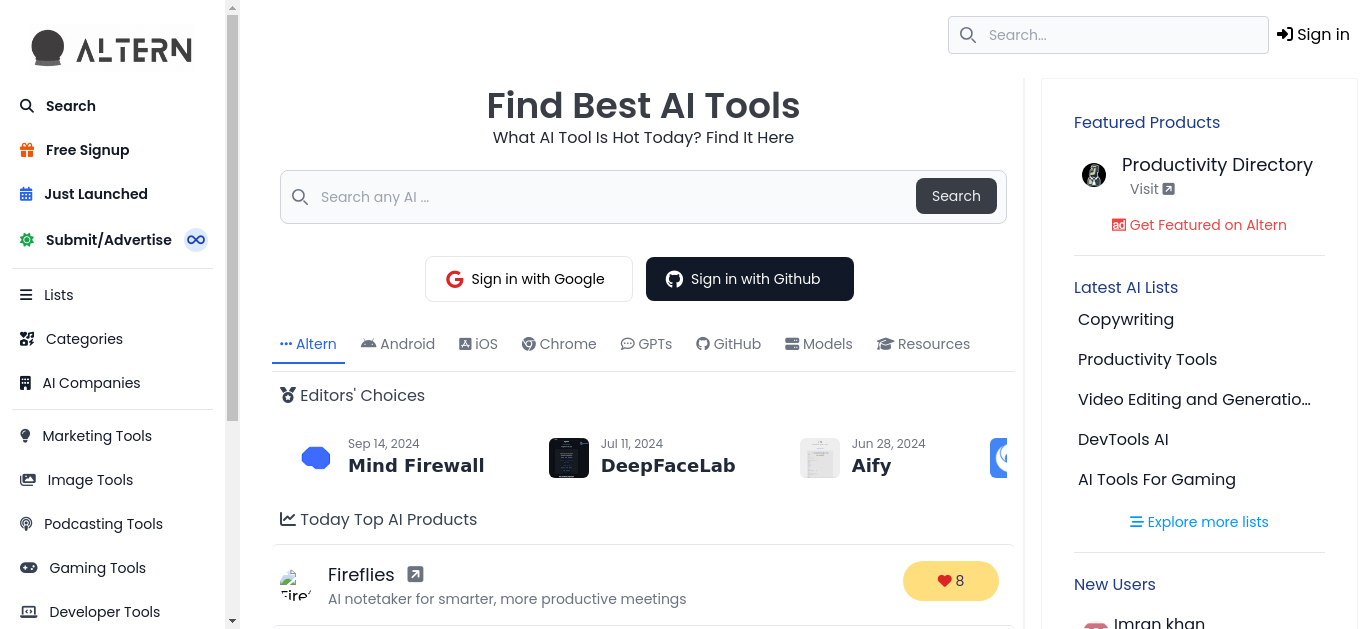
Task: Click the gamepad icon beside Gaming Tools
Action: [29, 568]
